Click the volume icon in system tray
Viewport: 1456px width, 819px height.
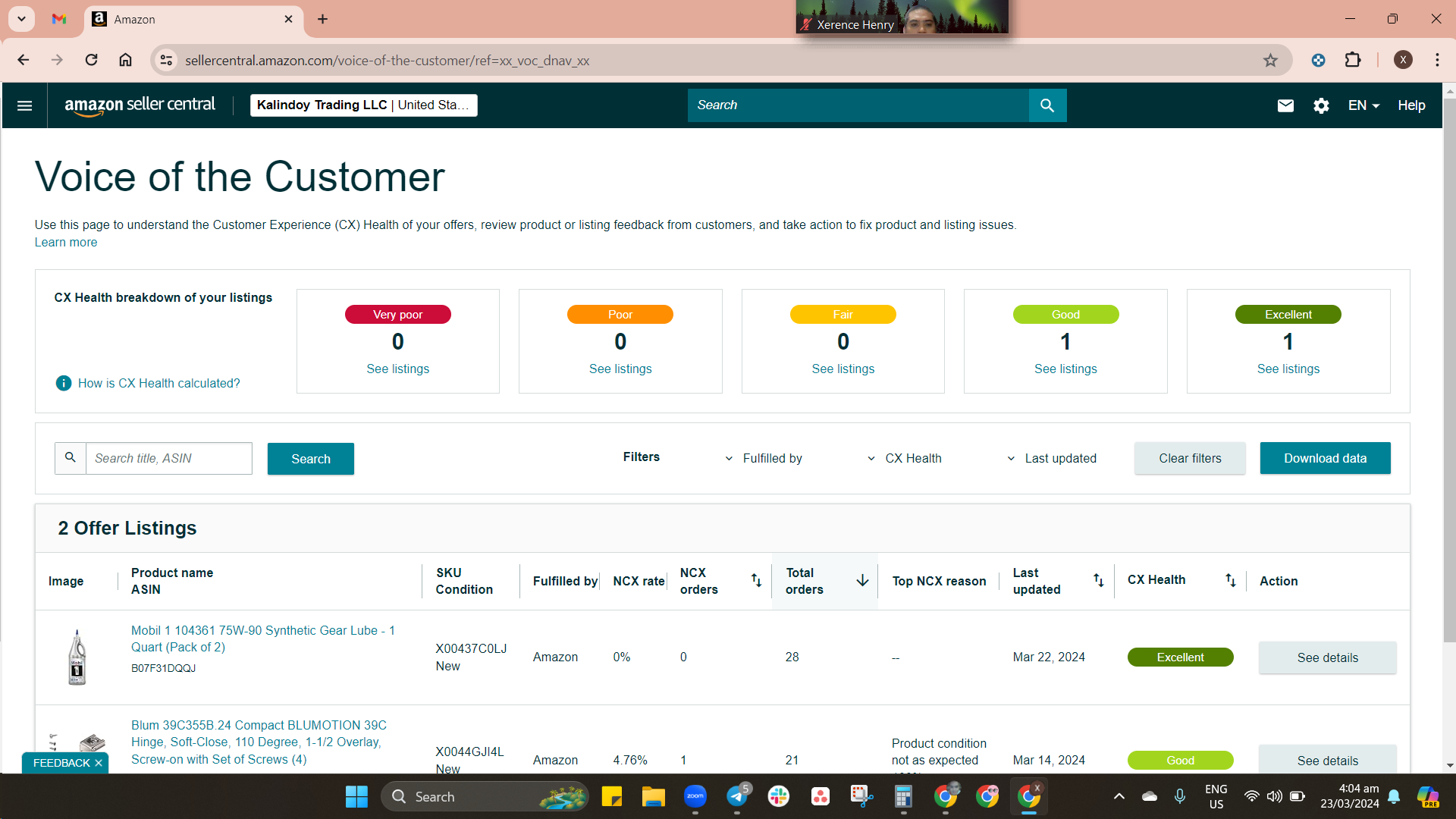(x=1274, y=796)
